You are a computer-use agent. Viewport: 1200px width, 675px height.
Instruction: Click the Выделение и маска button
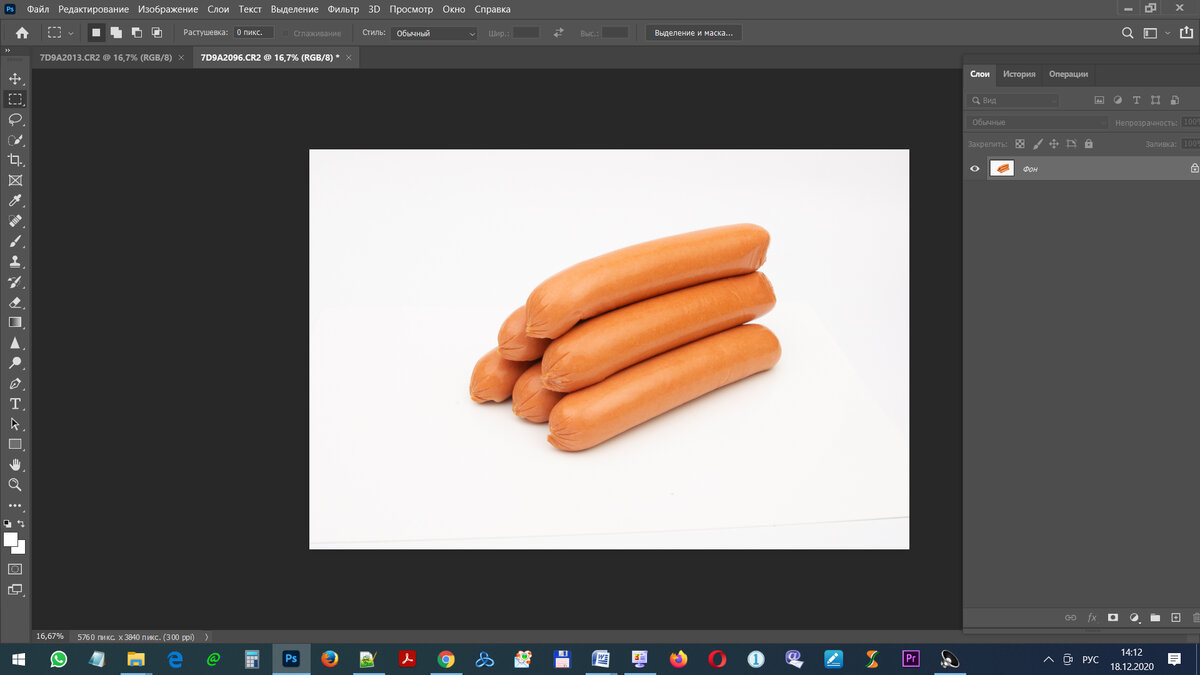click(x=694, y=33)
